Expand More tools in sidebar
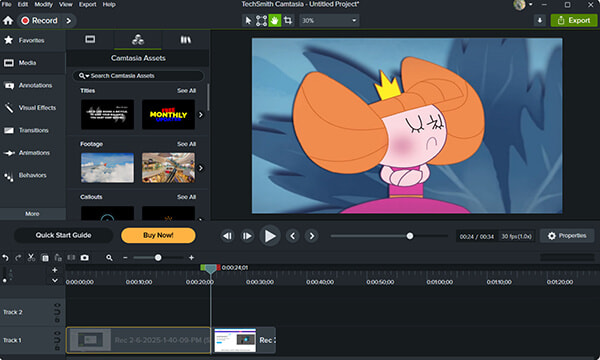Viewport: 600px width, 360px height. (x=33, y=213)
